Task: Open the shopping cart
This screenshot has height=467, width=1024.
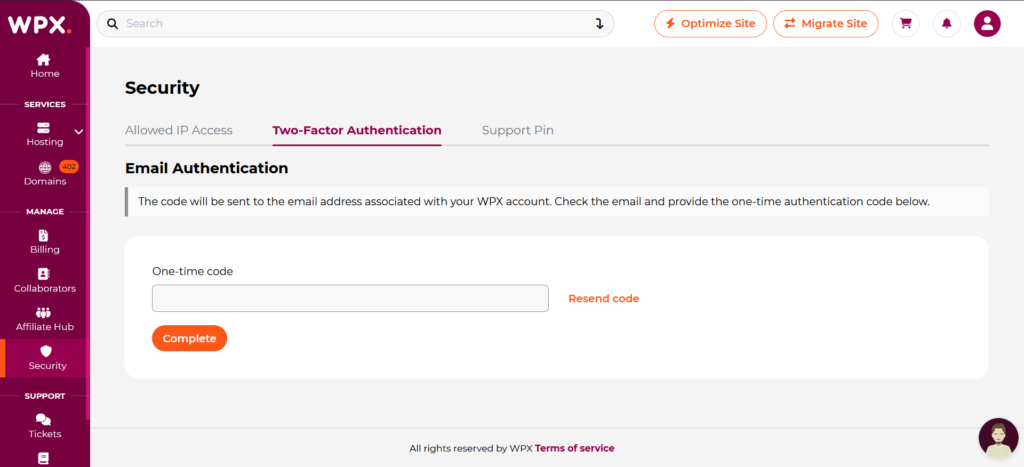Action: click(x=906, y=23)
